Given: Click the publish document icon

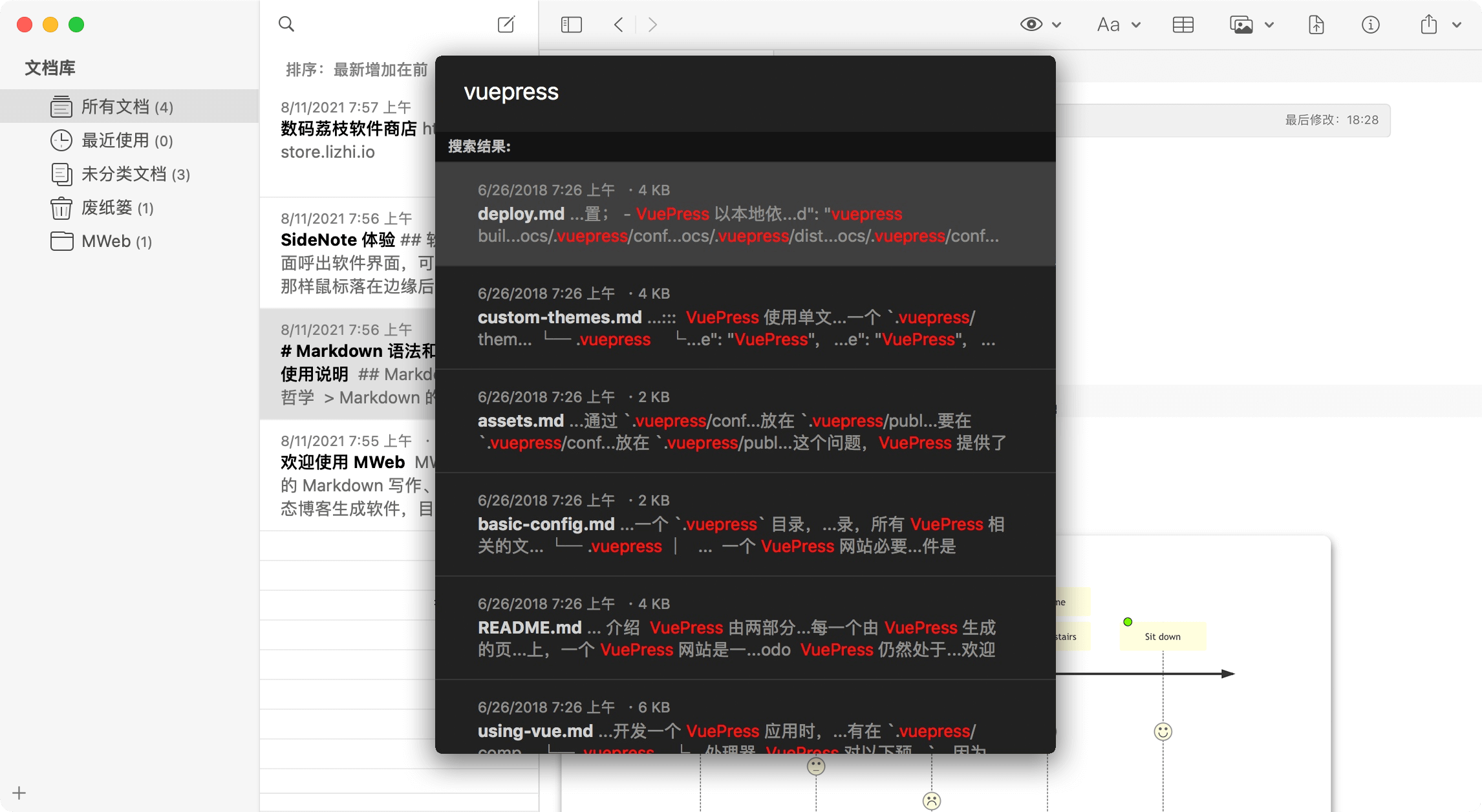Looking at the screenshot, I should pos(1316,24).
